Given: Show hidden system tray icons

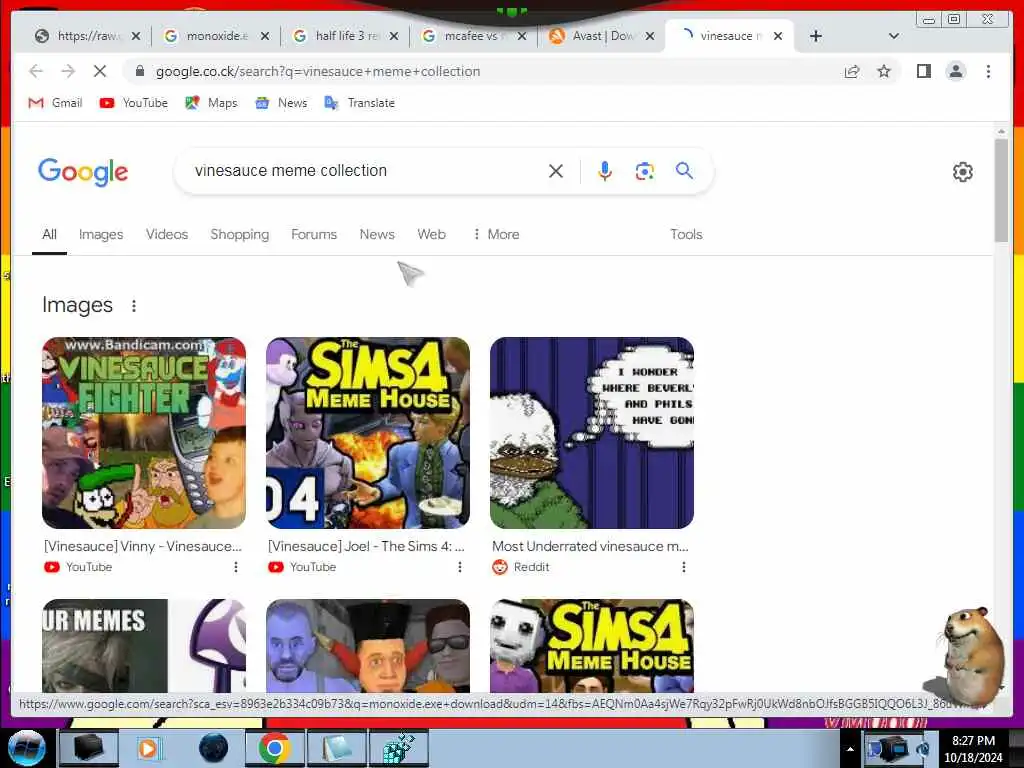Looking at the screenshot, I should [850, 749].
